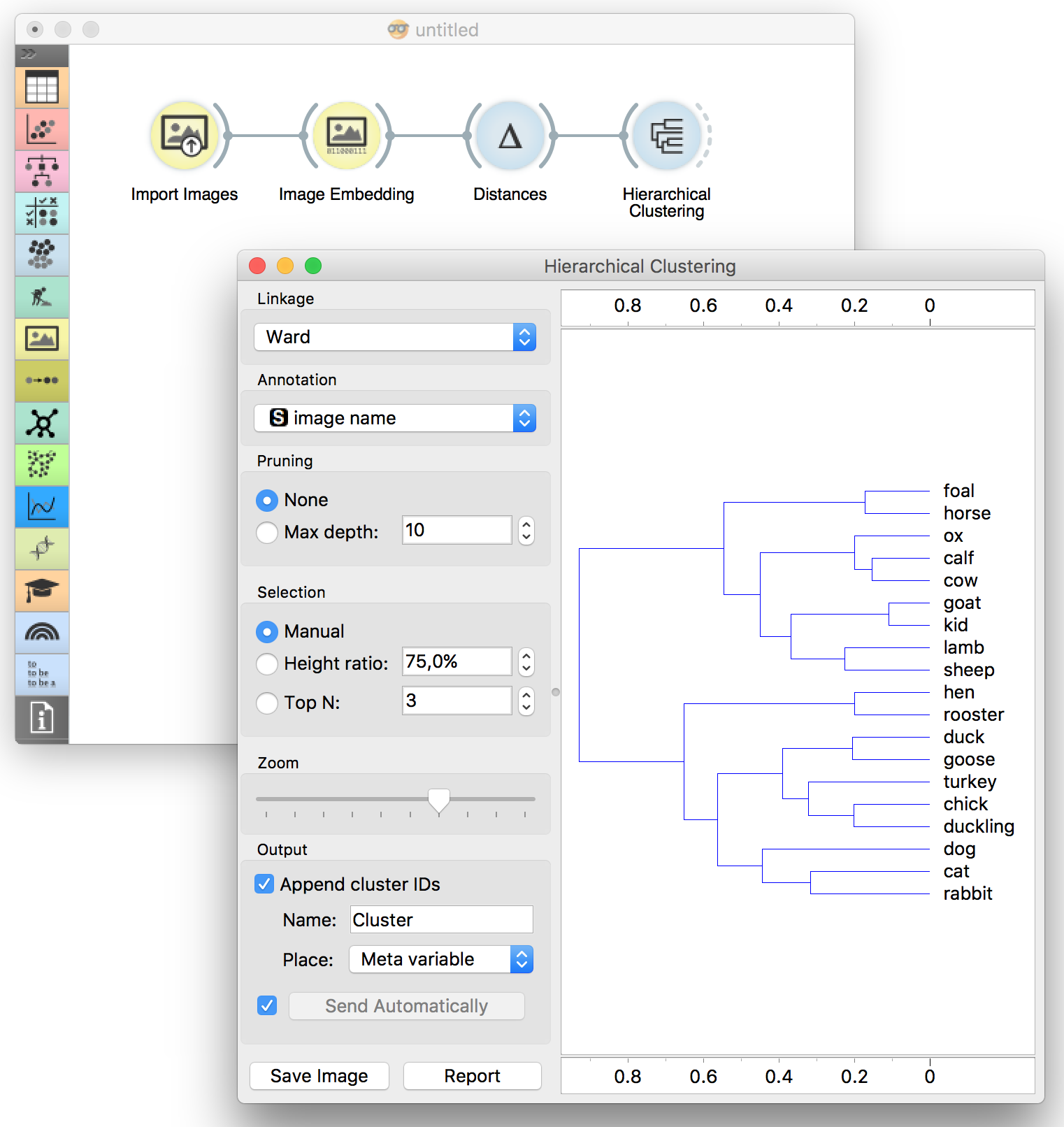Open the Data category table icon in sidebar
This screenshot has height=1127, width=1064.
[42, 88]
